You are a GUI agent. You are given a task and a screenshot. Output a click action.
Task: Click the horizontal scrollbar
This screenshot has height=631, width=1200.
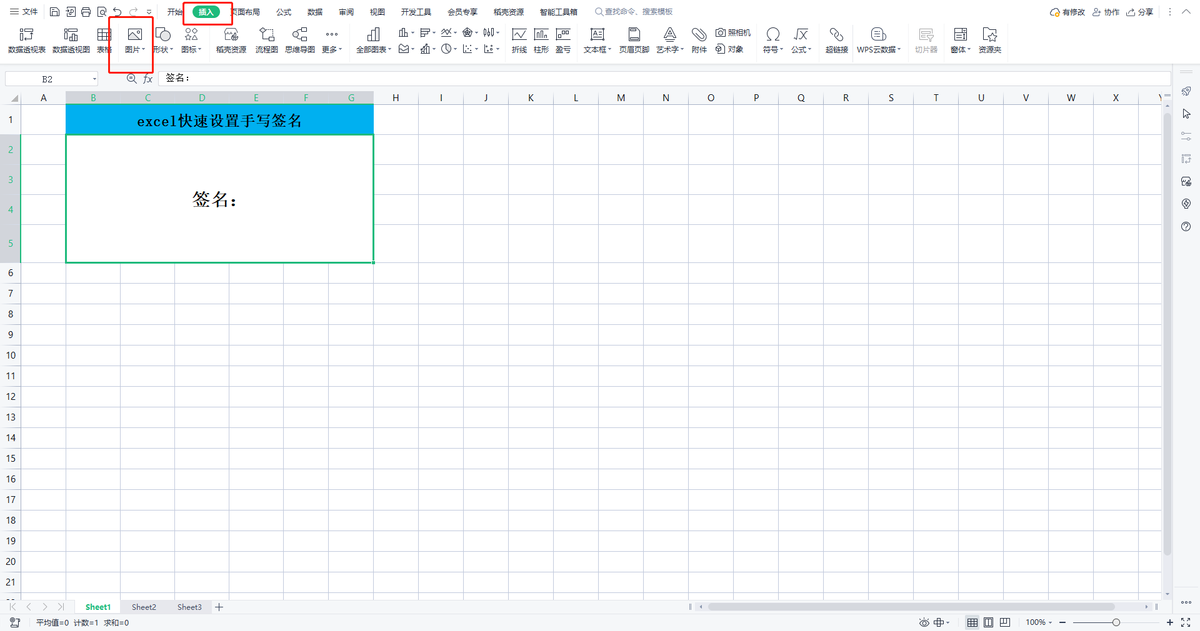pyautogui.click(x=910, y=607)
